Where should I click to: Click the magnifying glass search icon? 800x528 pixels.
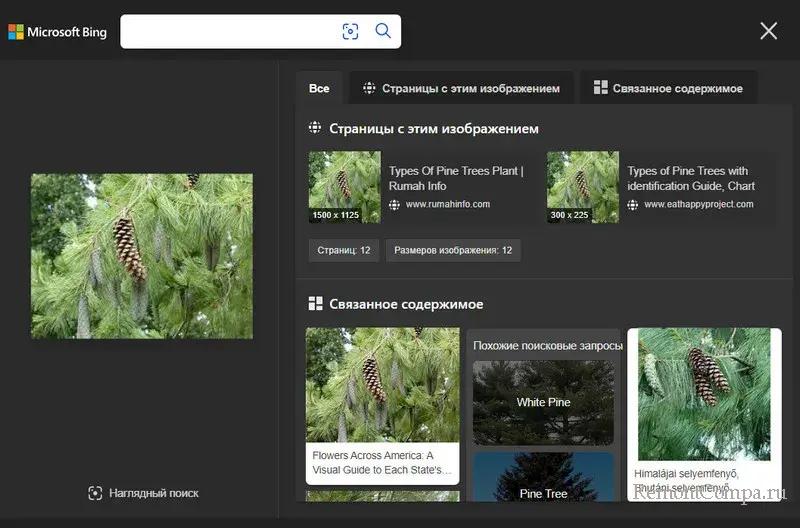(383, 31)
